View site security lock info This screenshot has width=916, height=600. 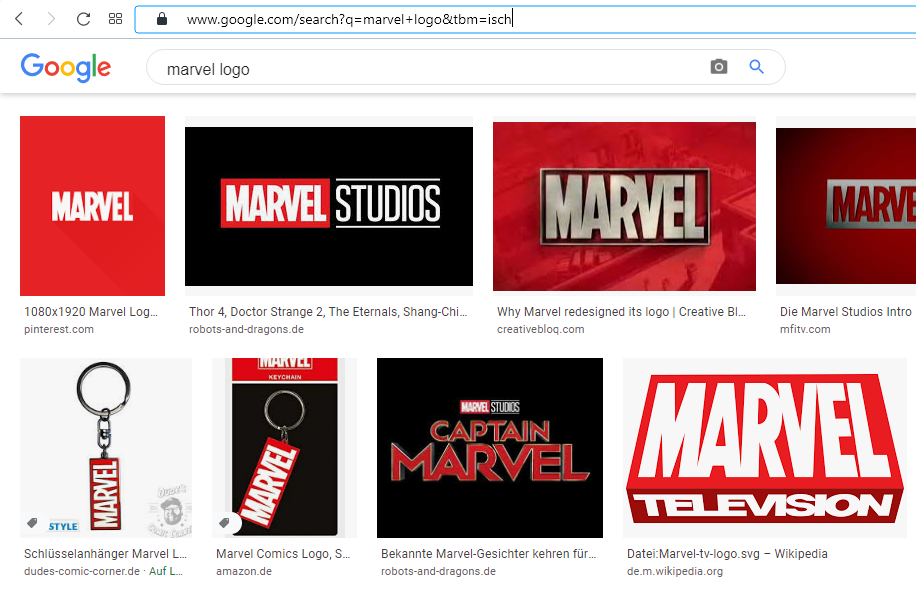coord(162,19)
